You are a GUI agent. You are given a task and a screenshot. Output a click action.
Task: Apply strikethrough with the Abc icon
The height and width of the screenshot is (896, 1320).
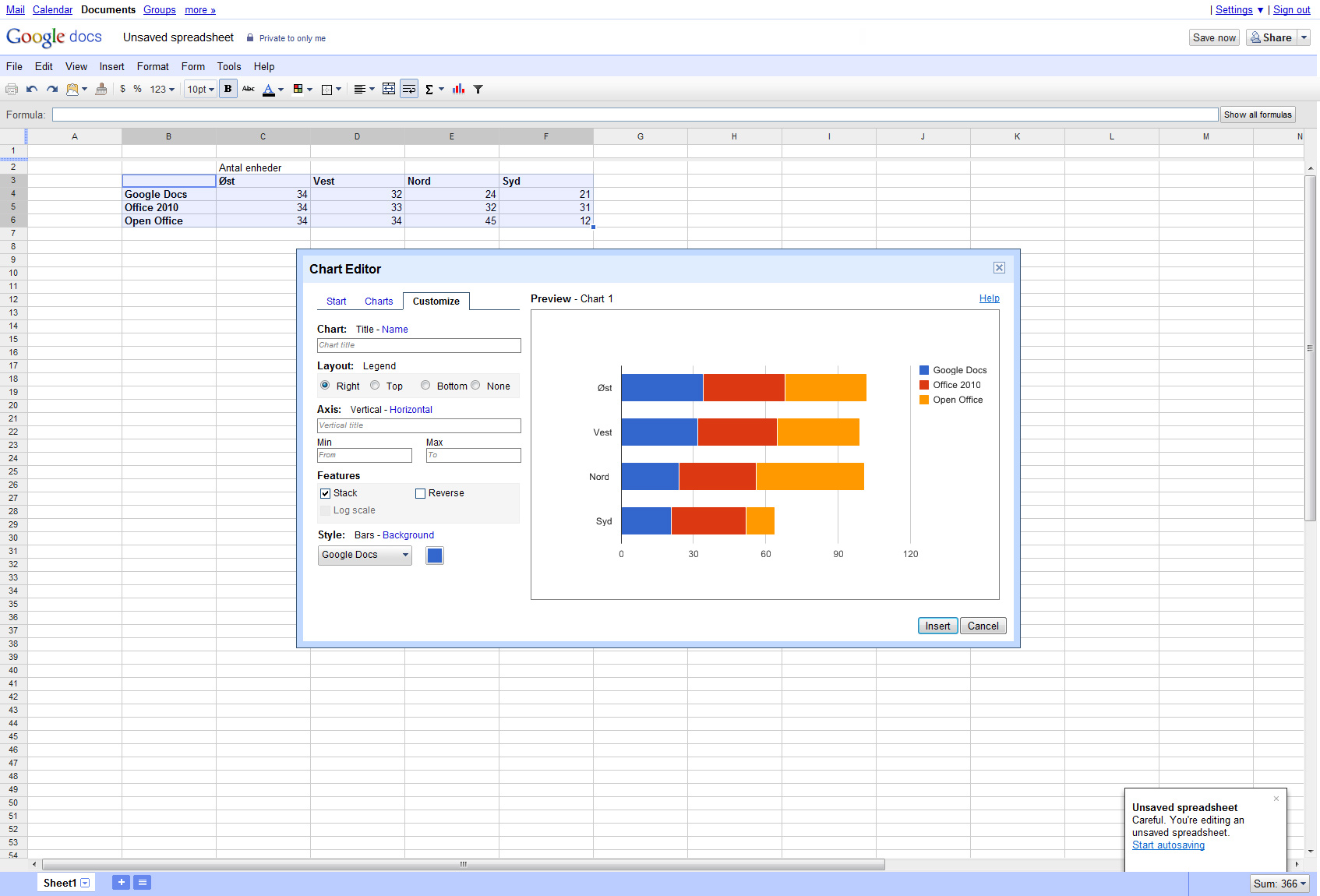[249, 89]
